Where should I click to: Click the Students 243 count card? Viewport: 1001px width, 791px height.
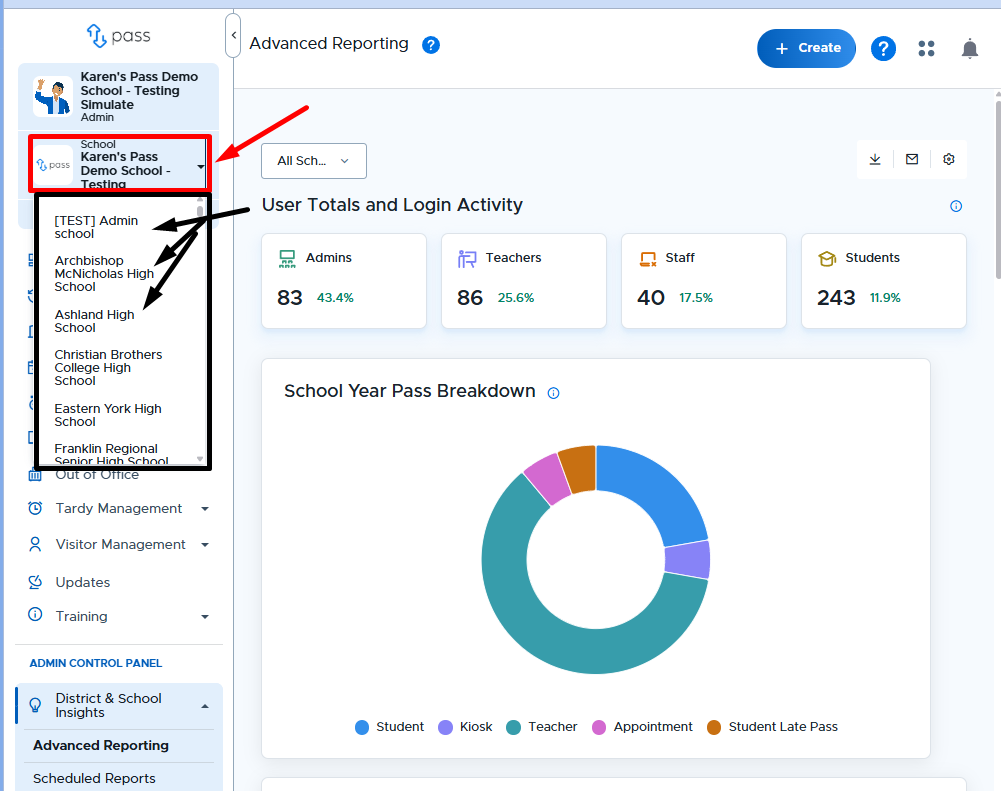click(x=884, y=281)
